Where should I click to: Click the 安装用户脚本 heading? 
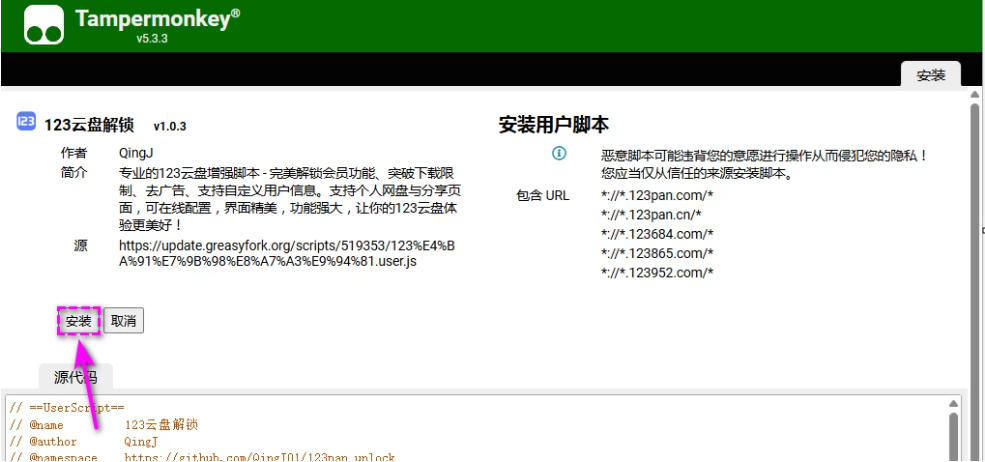coord(553,124)
